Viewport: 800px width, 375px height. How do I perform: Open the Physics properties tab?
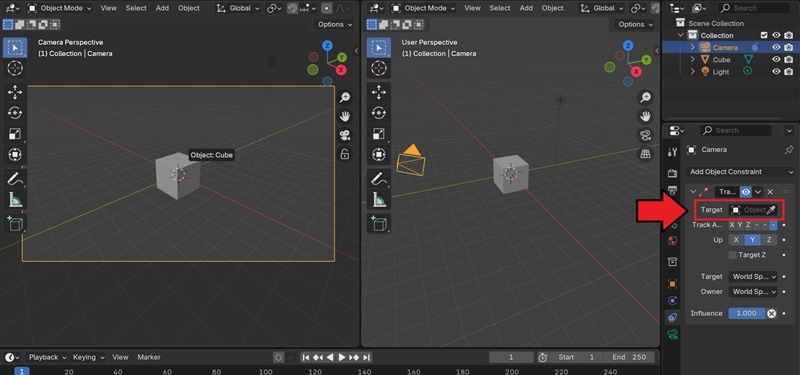pos(672,301)
